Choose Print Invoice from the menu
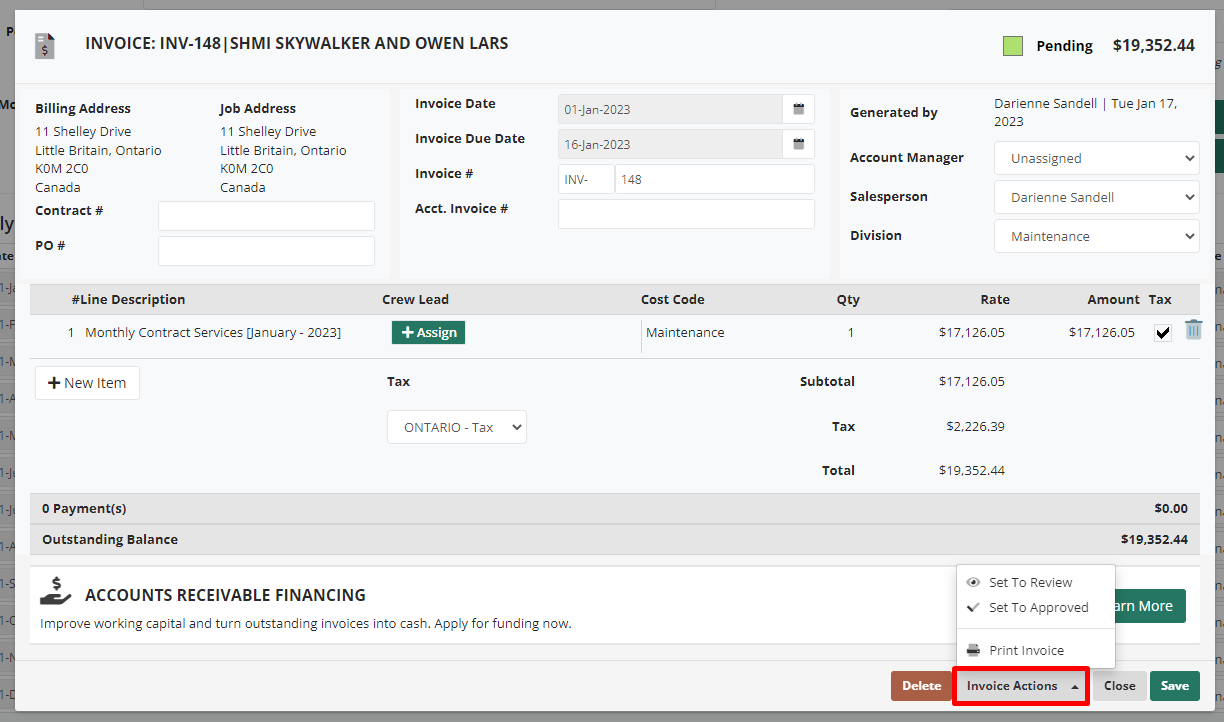This screenshot has height=722, width=1224. [x=1026, y=650]
